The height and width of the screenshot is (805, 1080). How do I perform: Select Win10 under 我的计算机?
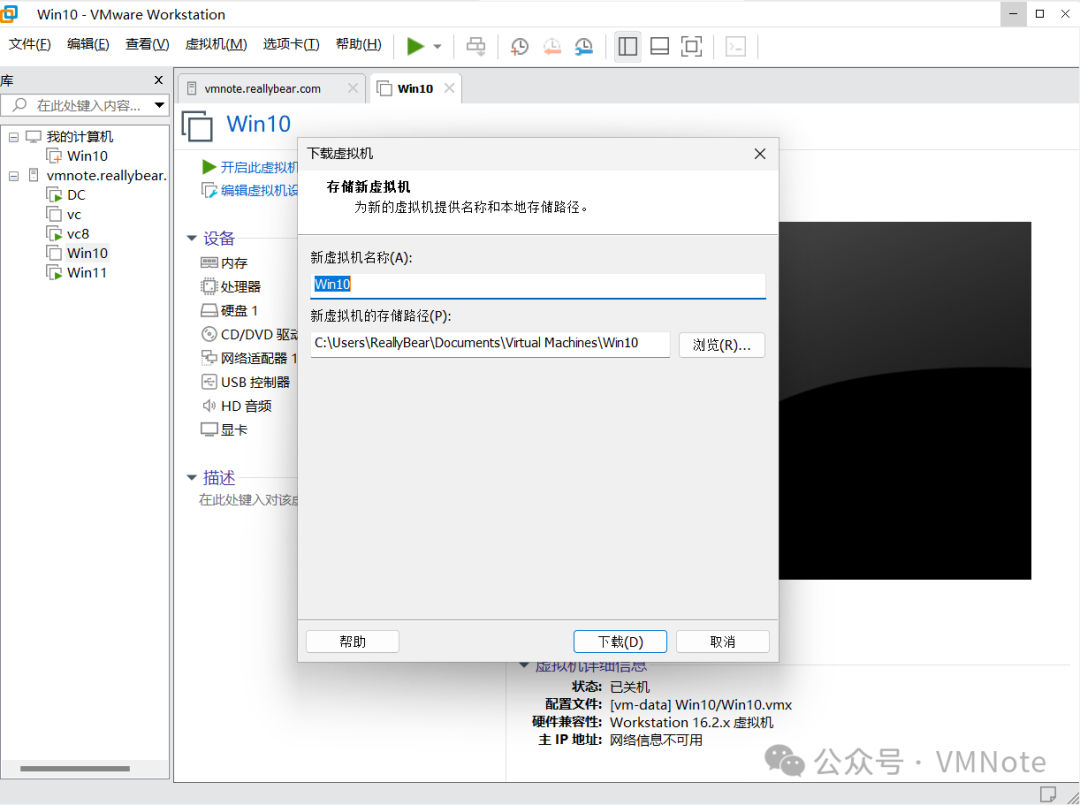pyautogui.click(x=87, y=156)
